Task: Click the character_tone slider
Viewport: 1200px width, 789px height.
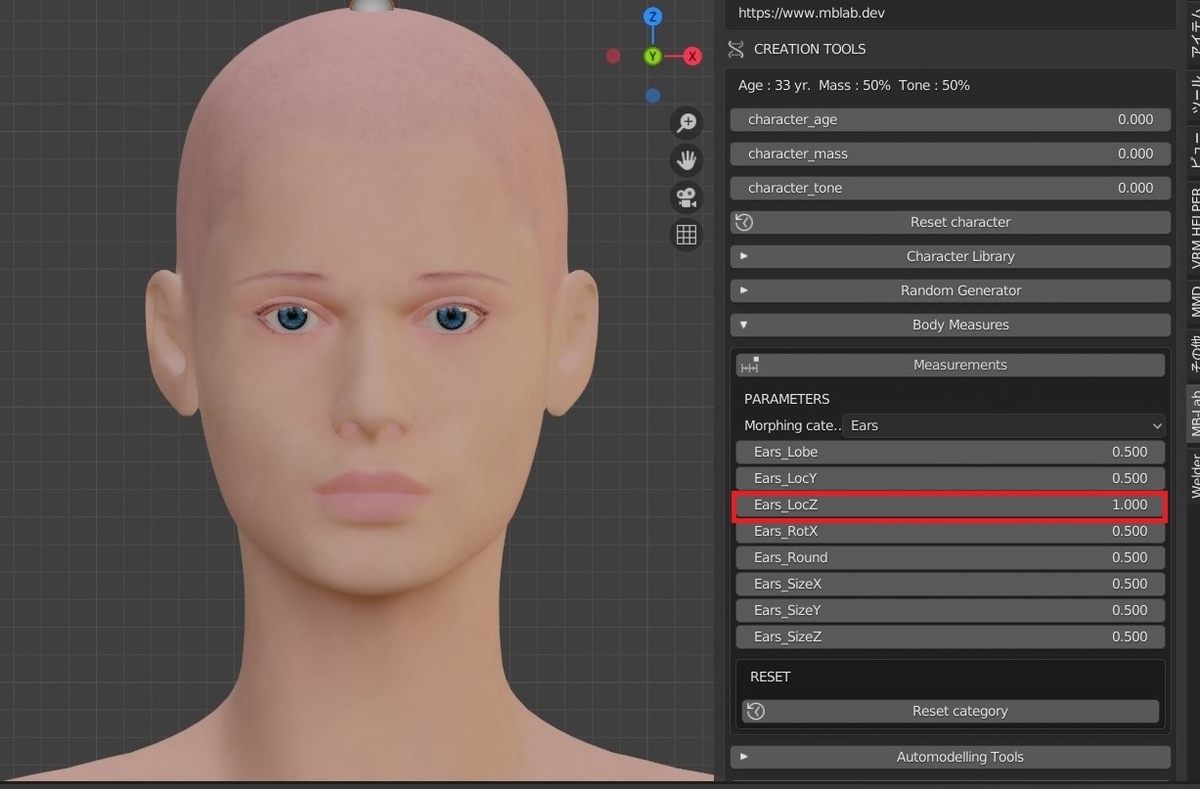Action: (x=950, y=188)
